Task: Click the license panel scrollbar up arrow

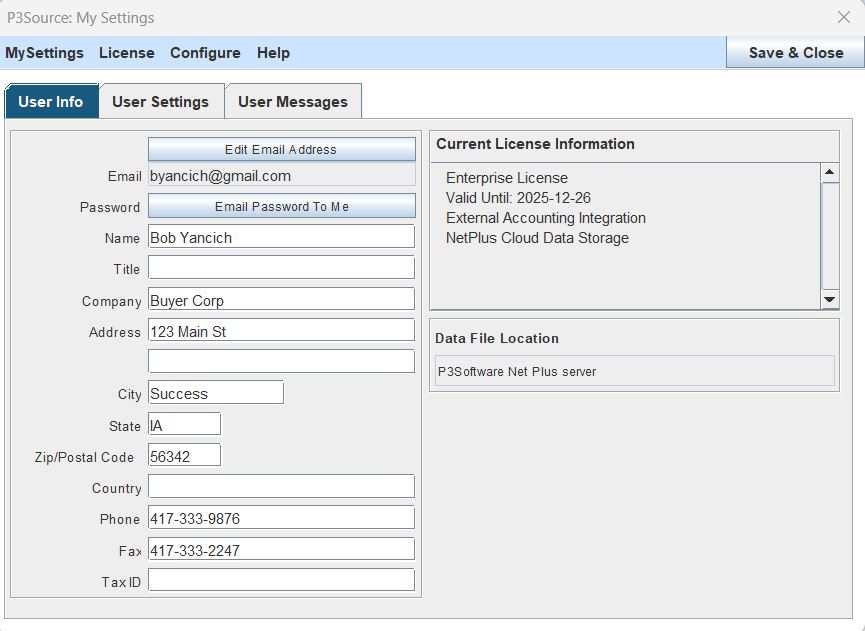Action: [830, 171]
